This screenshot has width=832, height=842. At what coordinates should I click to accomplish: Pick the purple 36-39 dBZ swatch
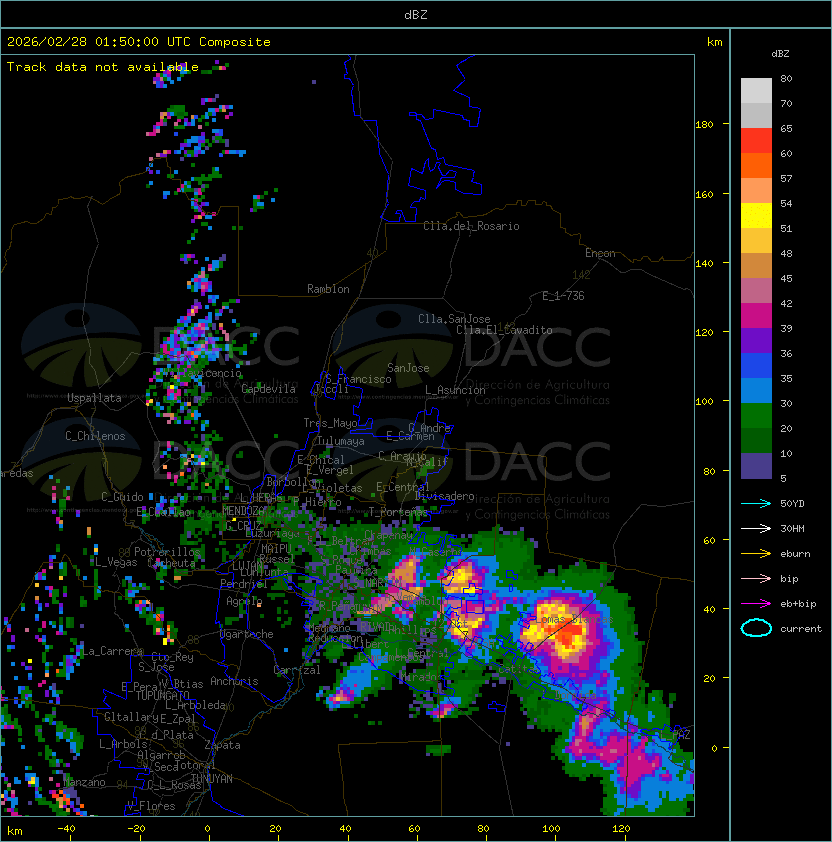(756, 341)
